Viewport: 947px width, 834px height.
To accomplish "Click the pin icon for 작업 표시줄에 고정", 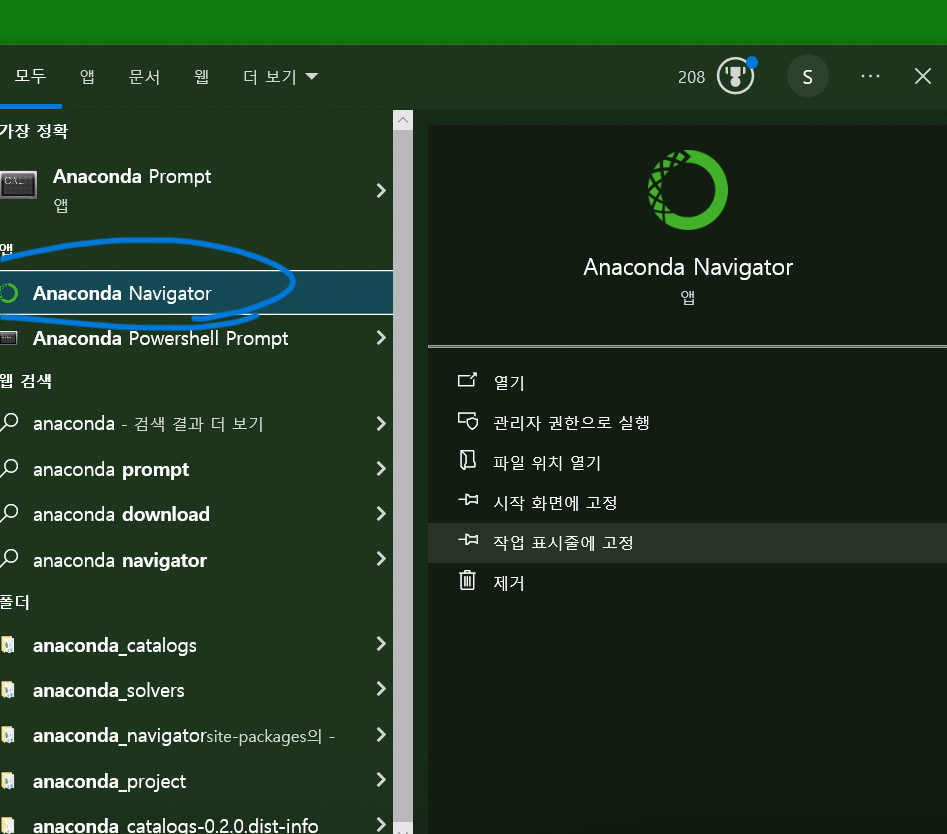I will pos(468,540).
